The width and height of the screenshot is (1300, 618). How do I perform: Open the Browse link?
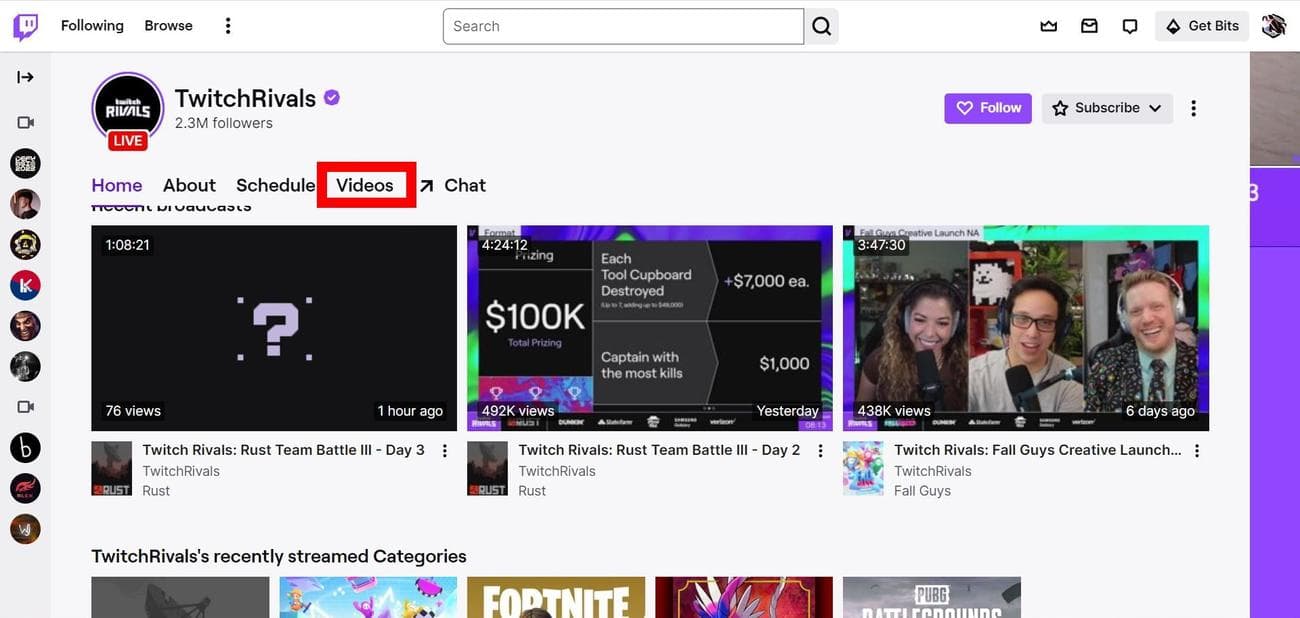168,26
